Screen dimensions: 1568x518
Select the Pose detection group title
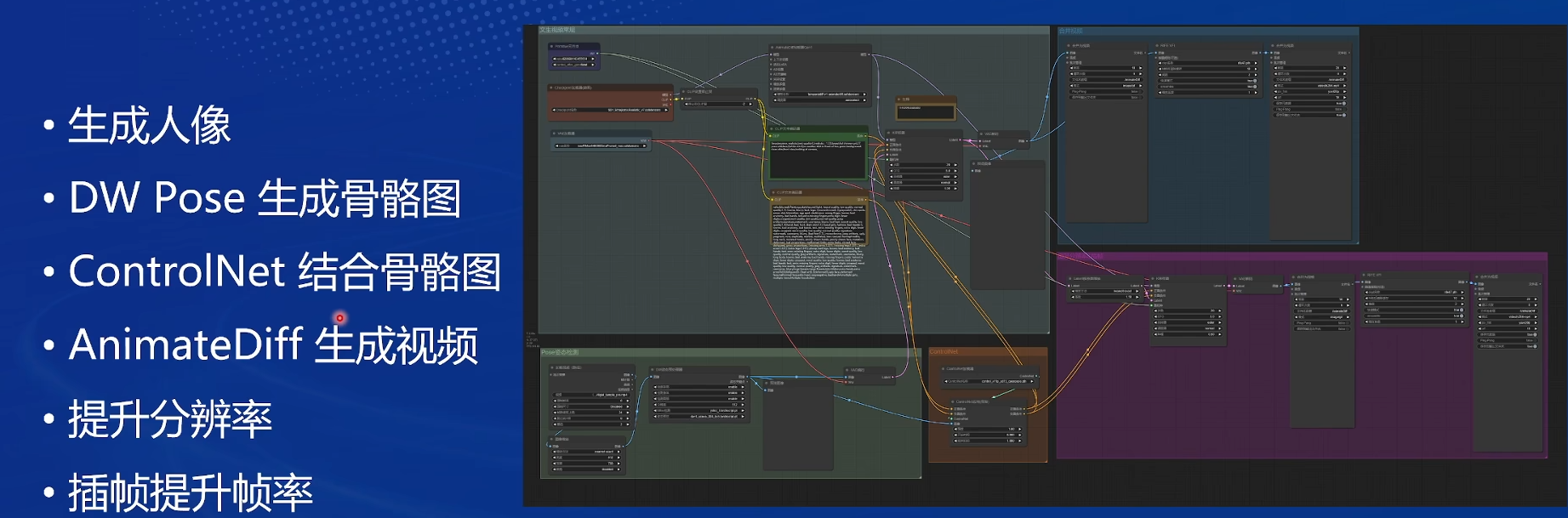[x=560, y=352]
